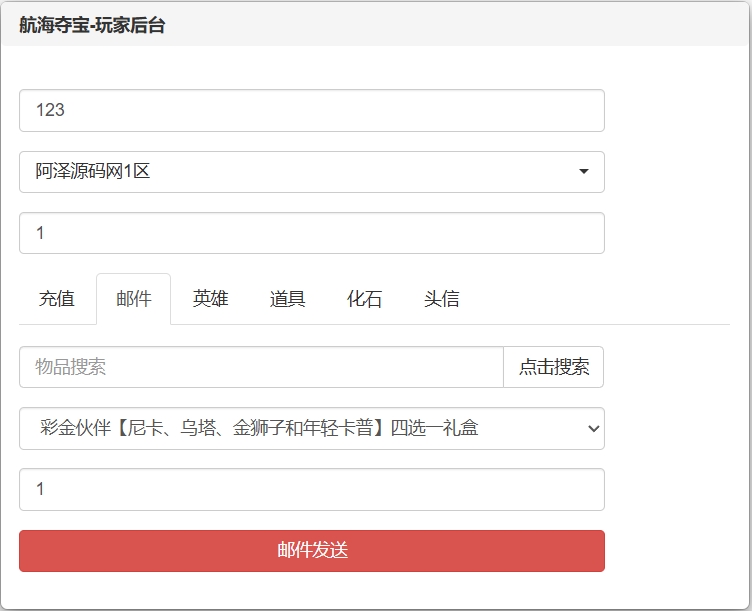
Task: Click the 阿泽源码网1区 selected server text
Action: (93, 172)
